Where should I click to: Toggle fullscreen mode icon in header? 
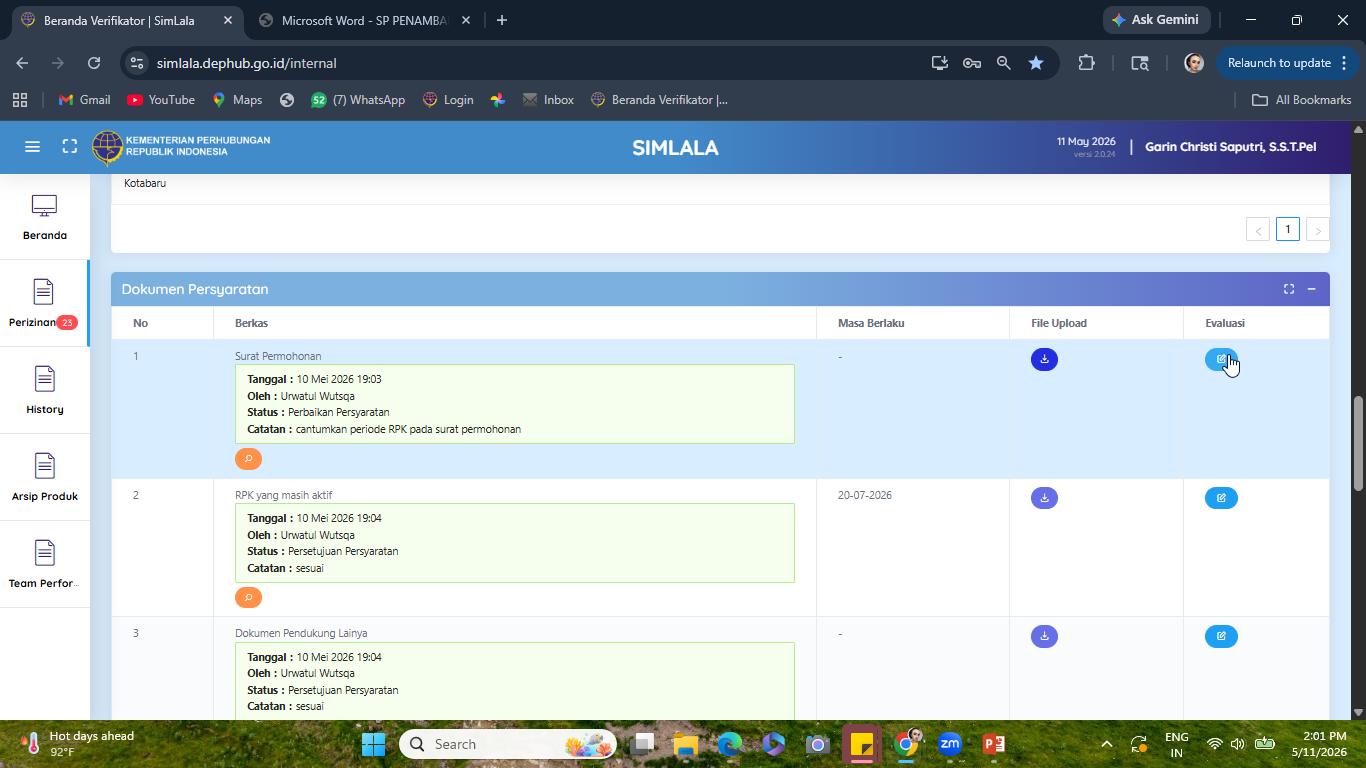pos(69,147)
